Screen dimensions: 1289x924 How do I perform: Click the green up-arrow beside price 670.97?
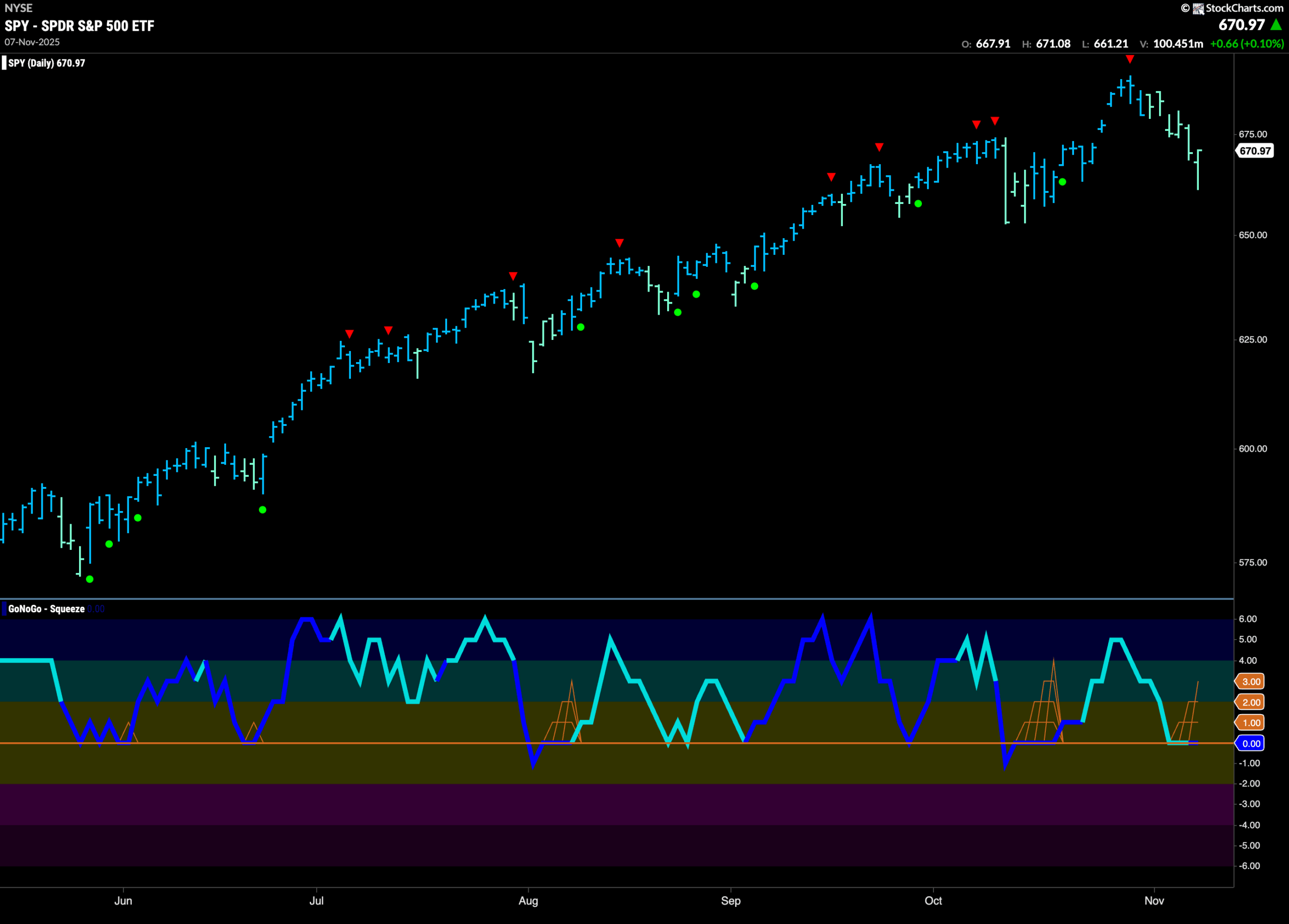tap(1276, 25)
